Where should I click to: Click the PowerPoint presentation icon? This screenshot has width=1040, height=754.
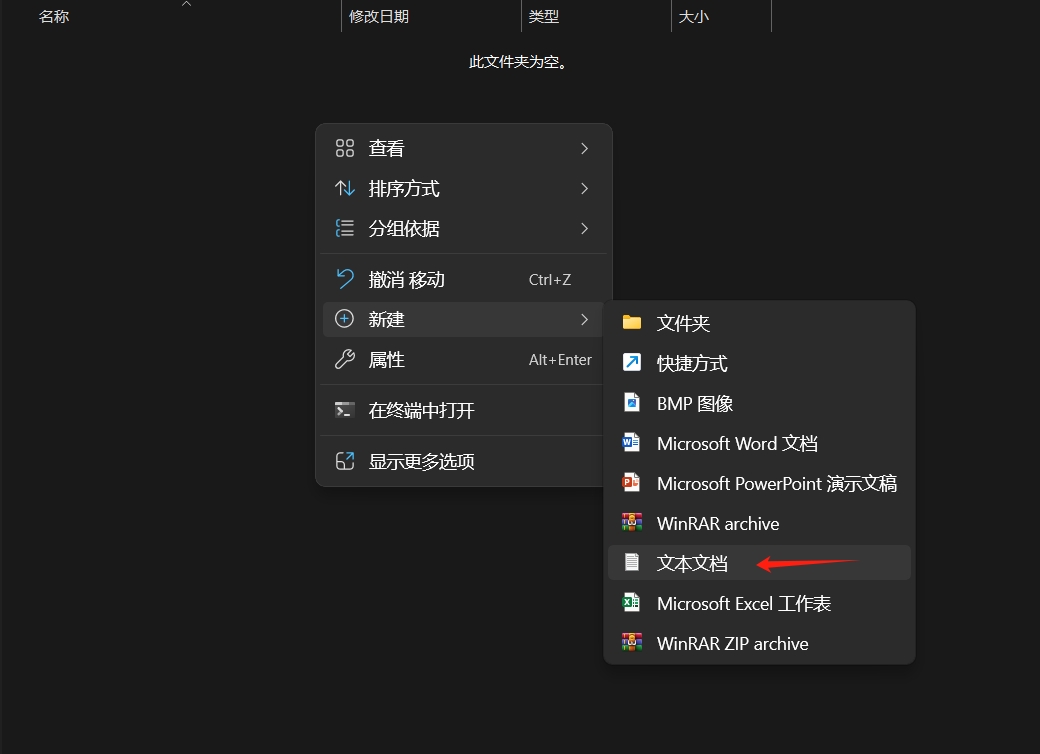(631, 483)
